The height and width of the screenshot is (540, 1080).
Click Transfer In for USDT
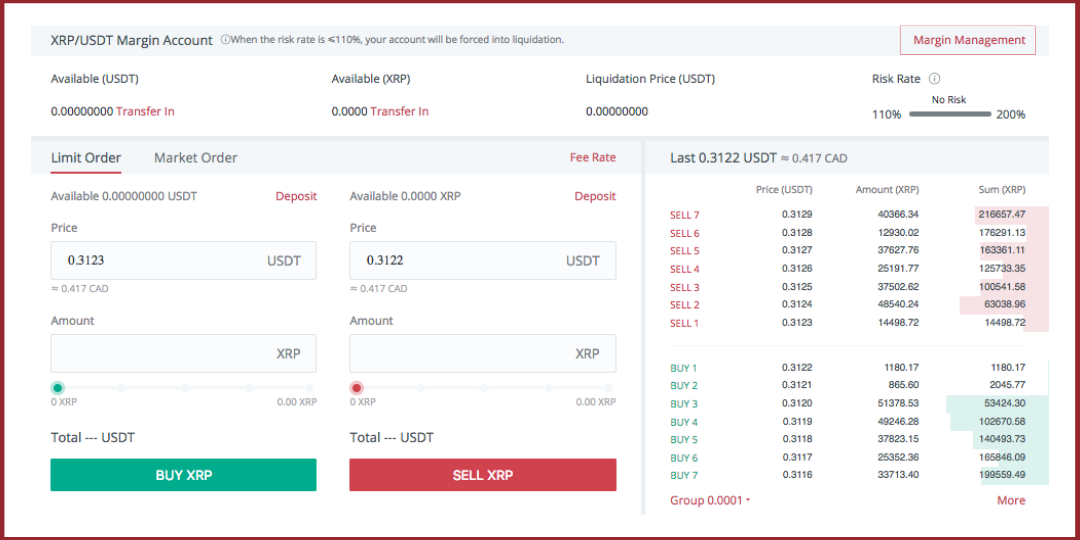point(145,111)
